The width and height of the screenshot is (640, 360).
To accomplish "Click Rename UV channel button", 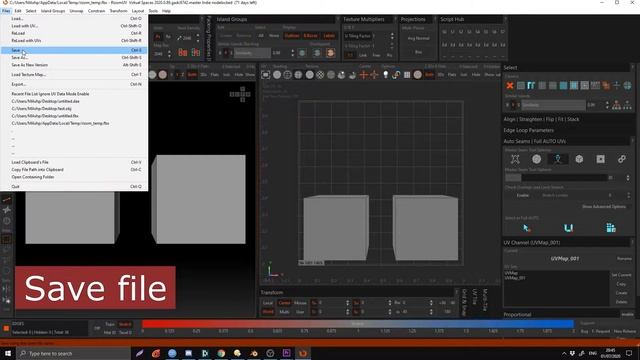I will point(624,259).
